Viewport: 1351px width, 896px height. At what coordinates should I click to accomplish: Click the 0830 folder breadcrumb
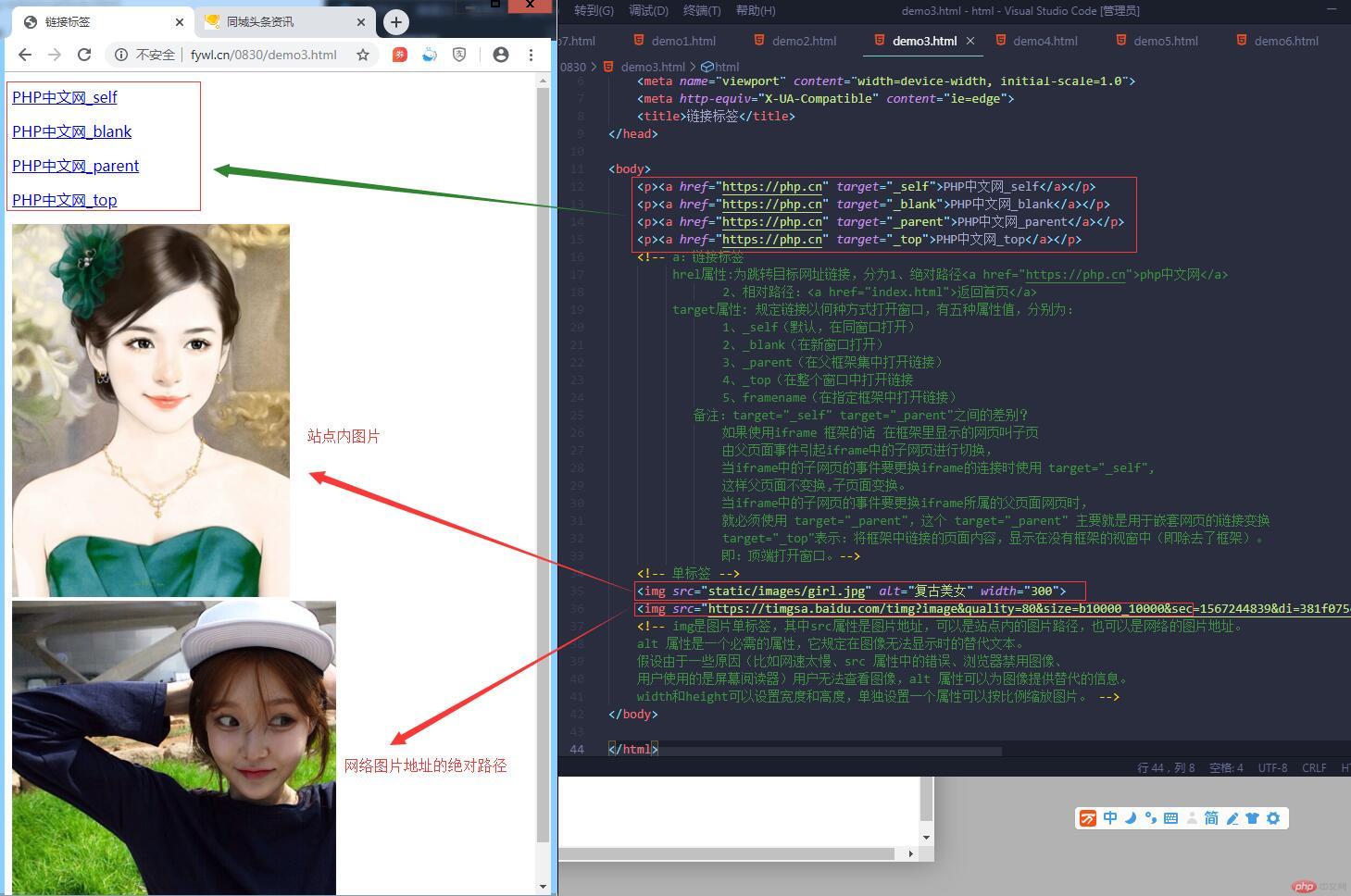click(x=573, y=67)
